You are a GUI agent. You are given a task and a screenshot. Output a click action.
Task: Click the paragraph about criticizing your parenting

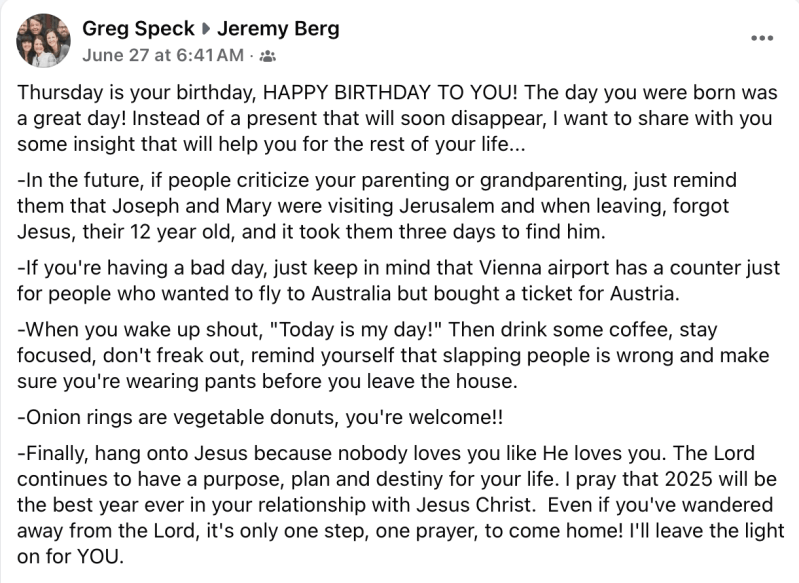click(x=376, y=204)
